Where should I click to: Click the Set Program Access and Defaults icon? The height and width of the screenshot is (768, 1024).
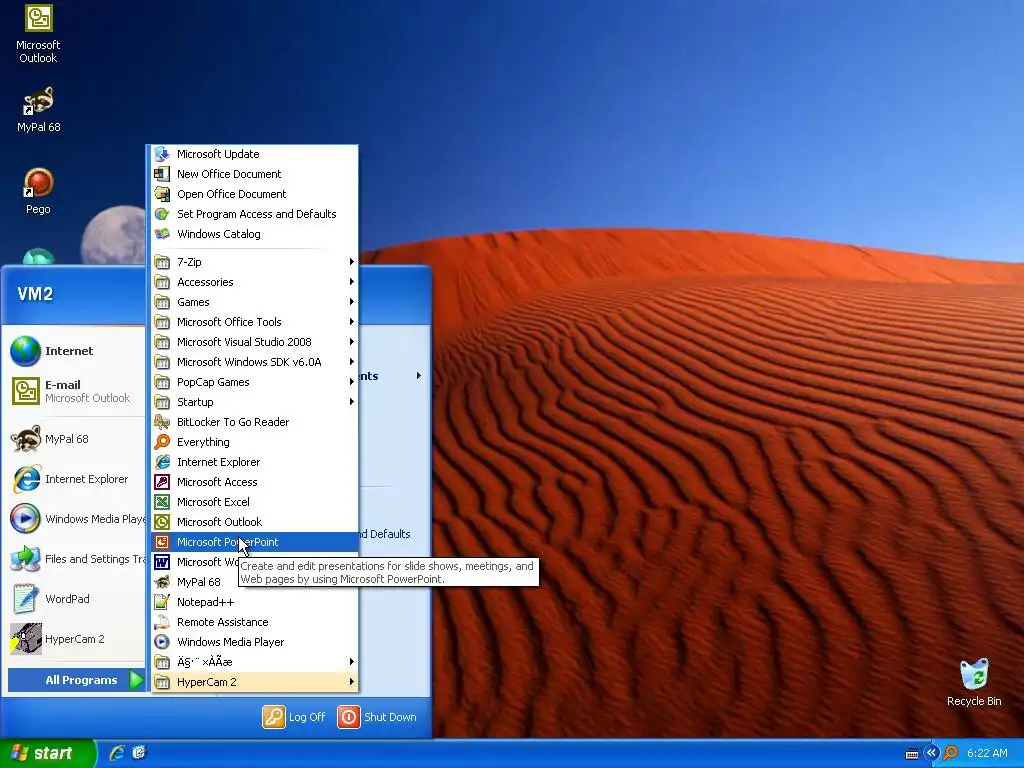point(162,214)
